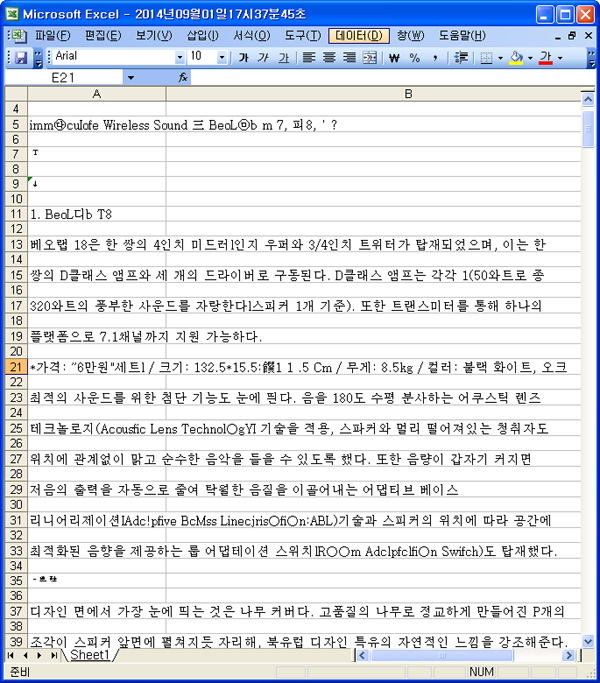This screenshot has width=600, height=683.
Task: Toggle bold formatting (가)
Action: pyautogui.click(x=244, y=57)
